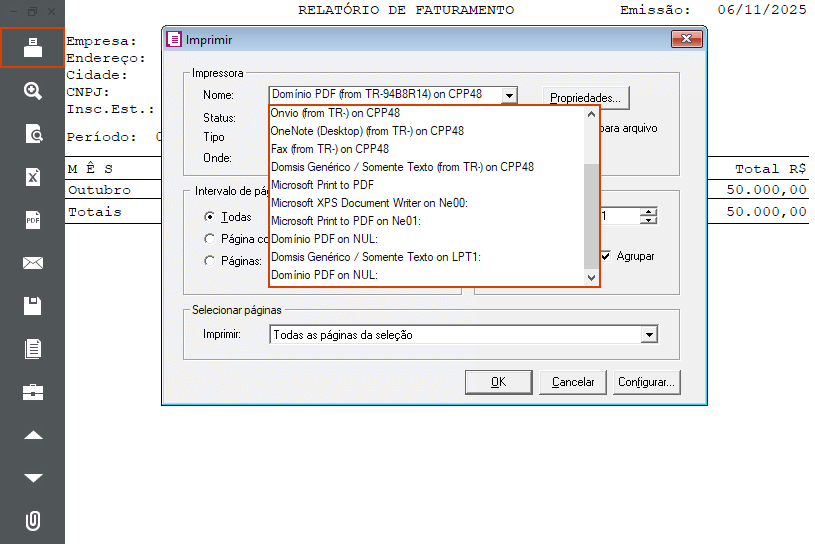
Task: Open the search-in-document sidebar icon
Action: pyautogui.click(x=33, y=134)
